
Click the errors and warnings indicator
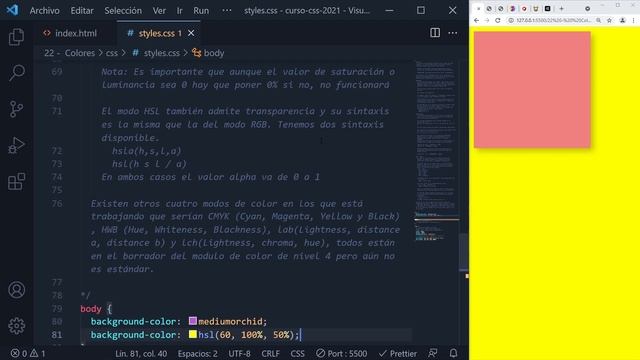(x=27, y=353)
